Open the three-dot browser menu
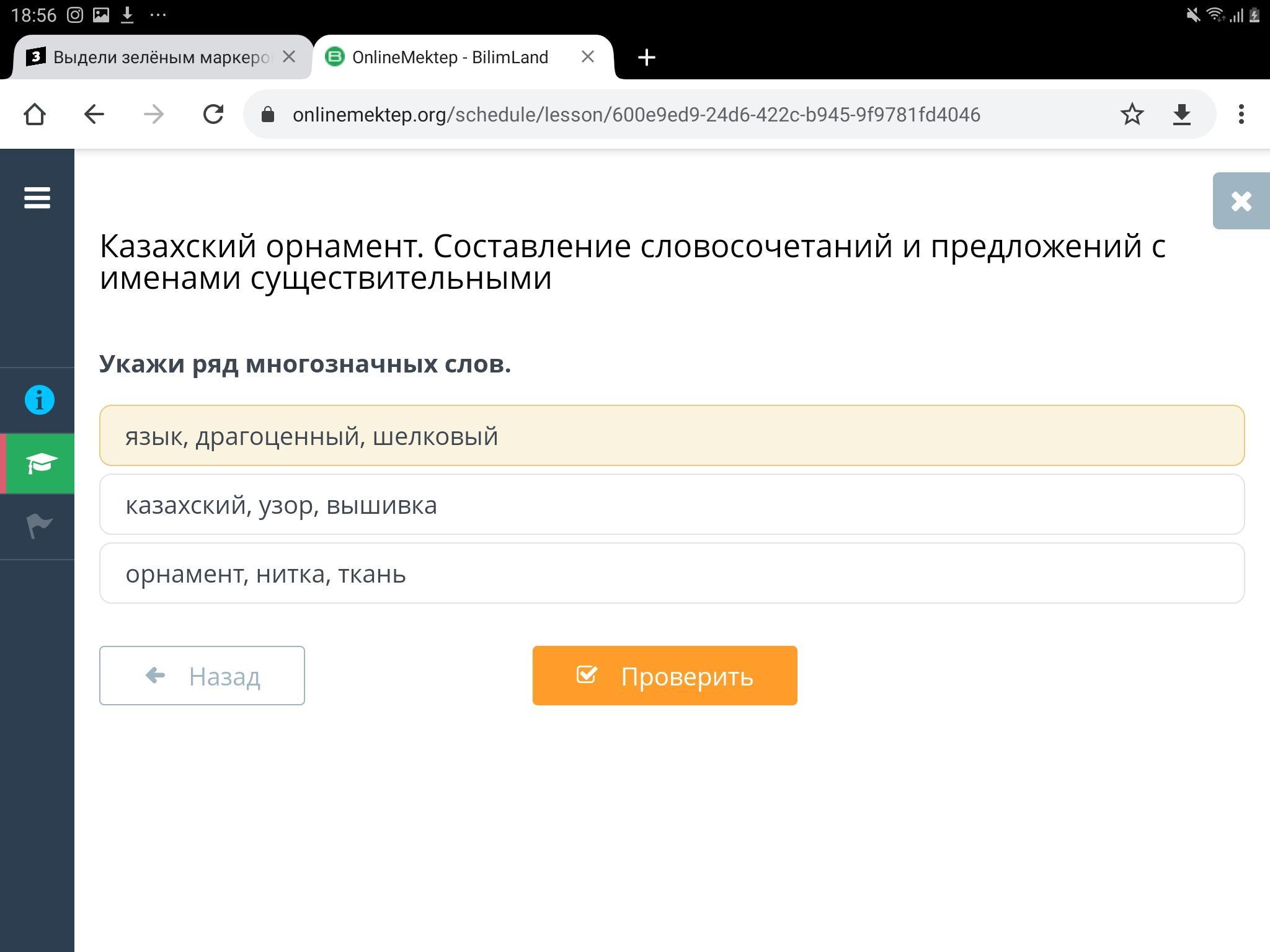 pos(1241,114)
